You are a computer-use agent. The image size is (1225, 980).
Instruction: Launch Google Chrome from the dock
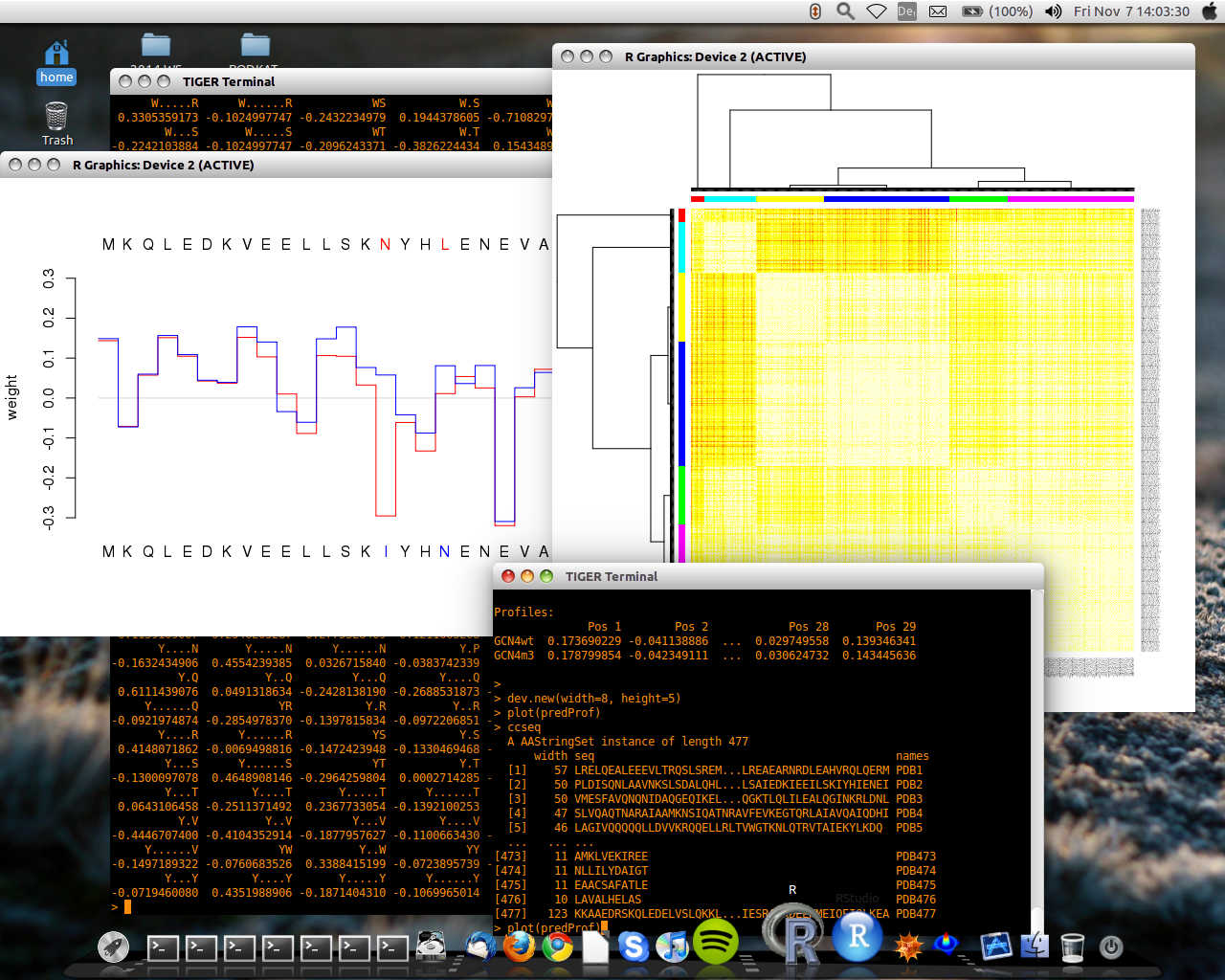coord(557,947)
